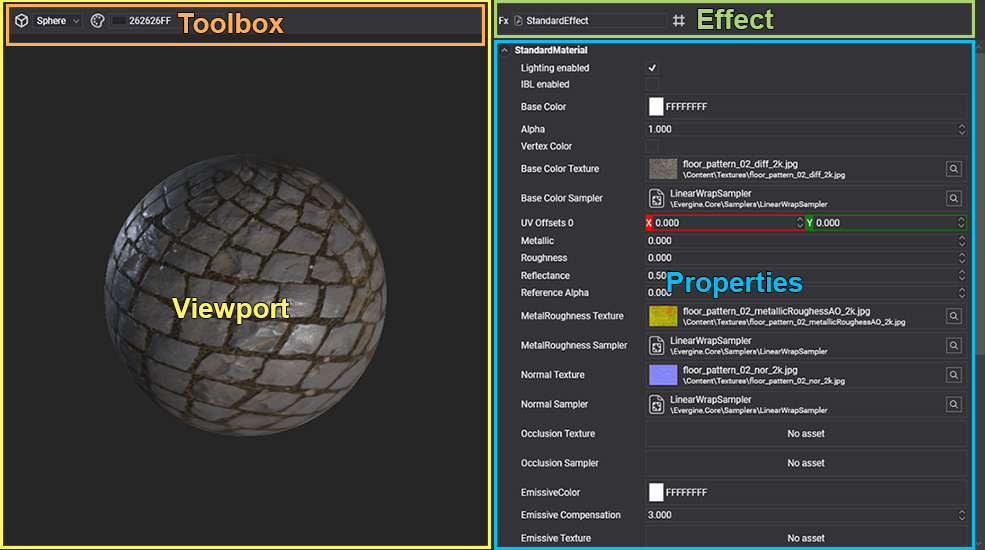Toggle the Vertex Color checkbox
This screenshot has height=550, width=985.
click(x=652, y=146)
